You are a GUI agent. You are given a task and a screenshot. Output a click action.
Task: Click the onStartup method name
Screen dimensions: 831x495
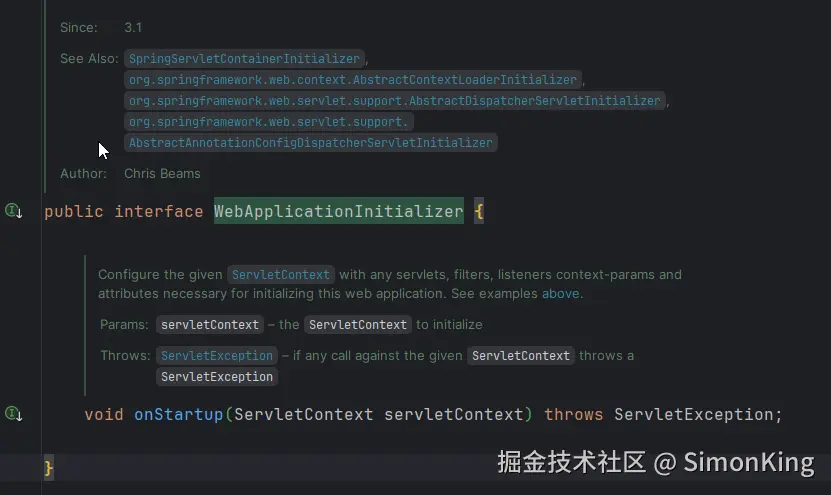click(178, 414)
